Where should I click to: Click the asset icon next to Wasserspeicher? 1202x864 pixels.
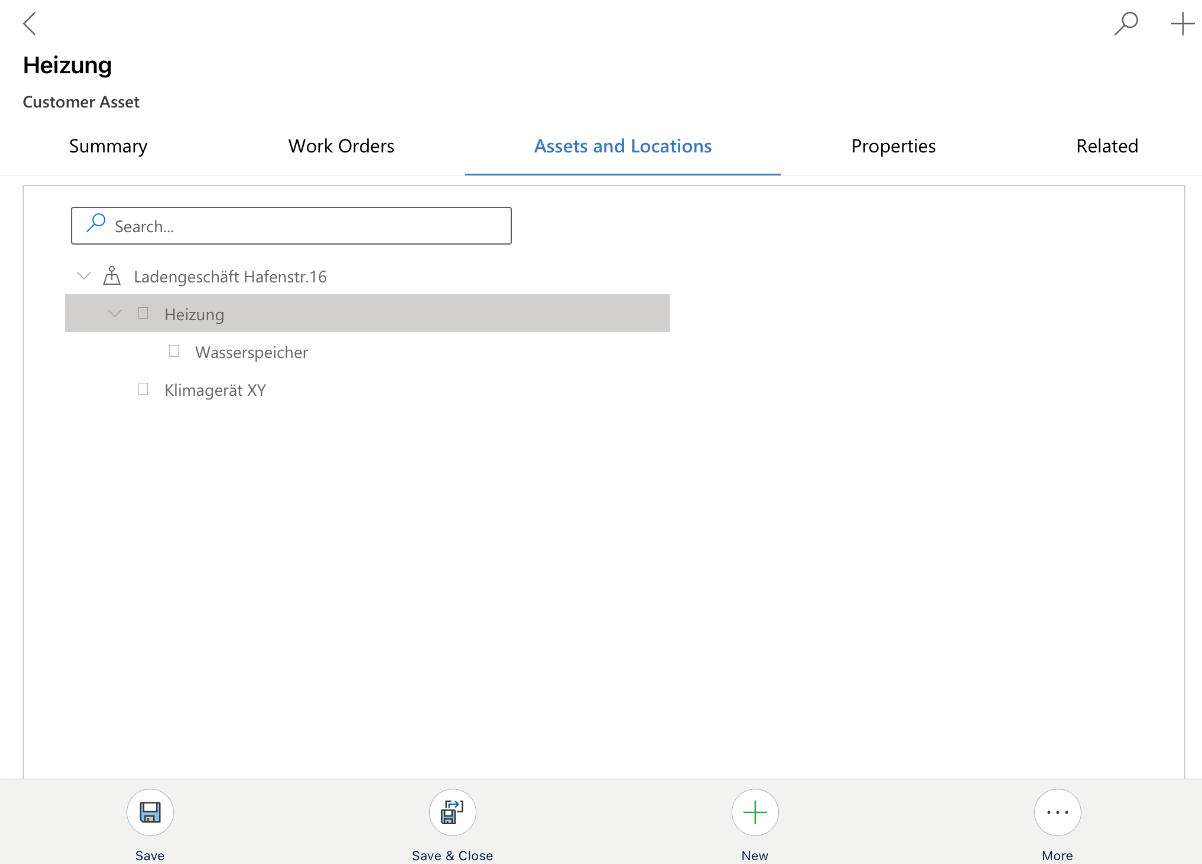pos(174,351)
